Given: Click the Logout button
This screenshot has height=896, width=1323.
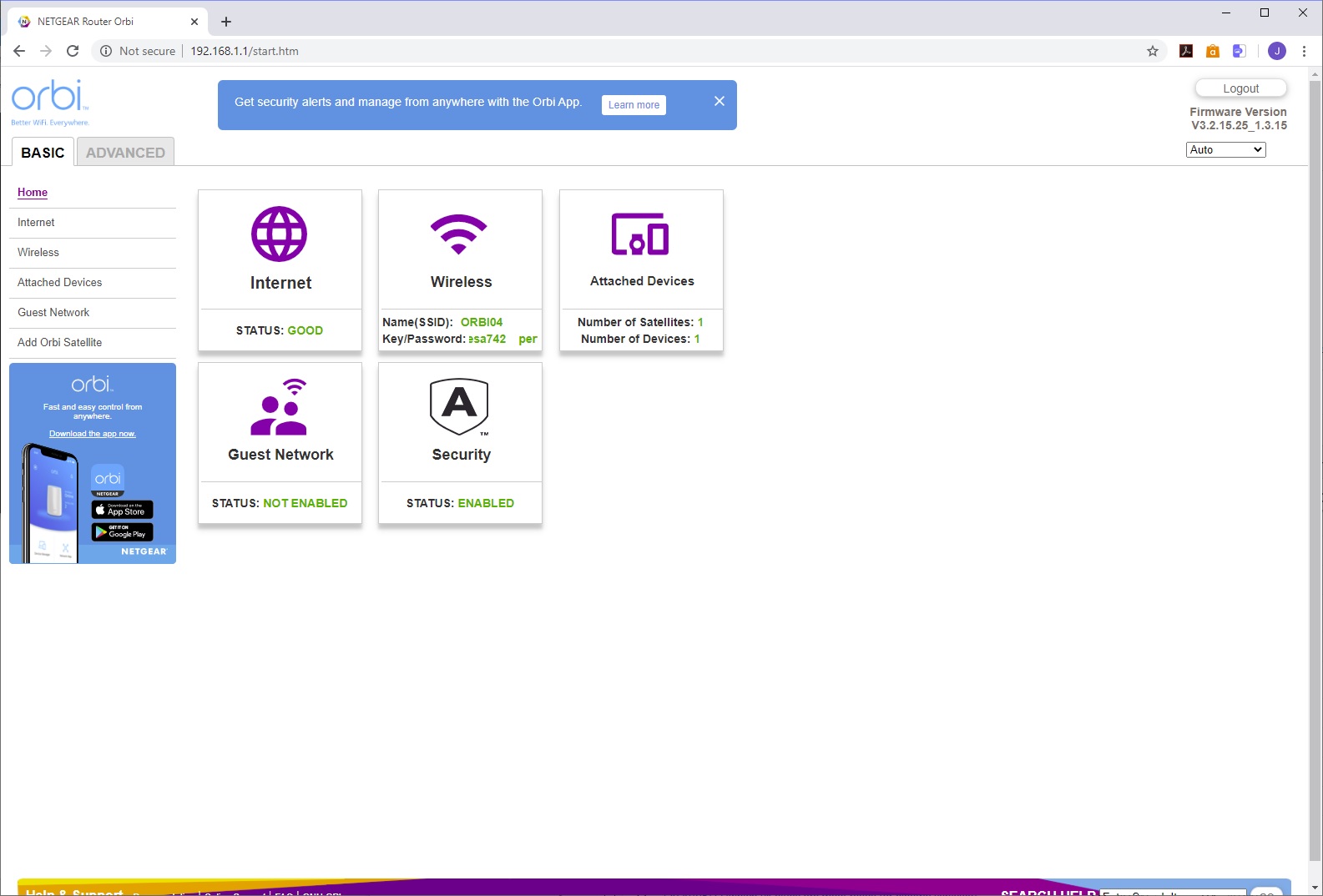Looking at the screenshot, I should pos(1240,88).
